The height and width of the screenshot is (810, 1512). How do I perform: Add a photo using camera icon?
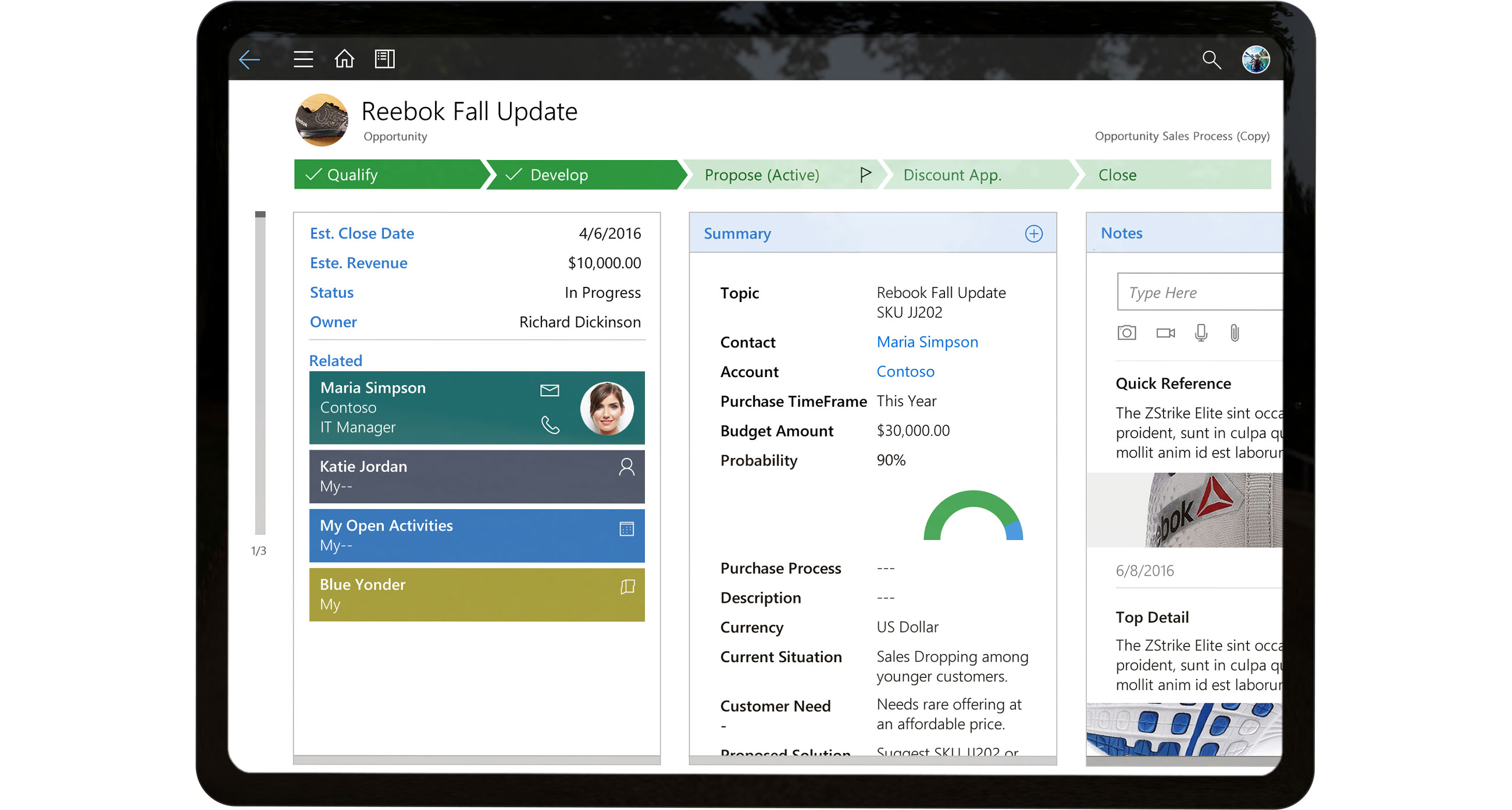click(x=1126, y=333)
